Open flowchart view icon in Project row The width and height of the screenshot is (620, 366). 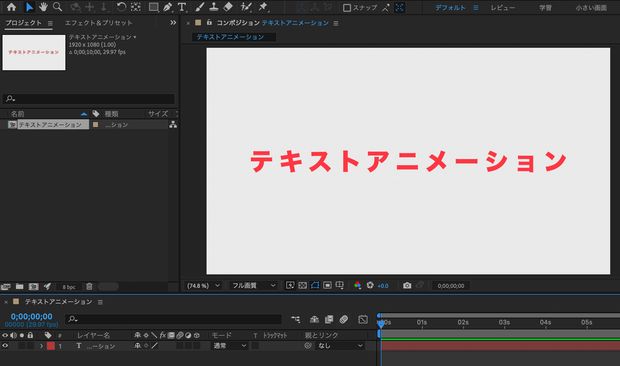[173, 125]
